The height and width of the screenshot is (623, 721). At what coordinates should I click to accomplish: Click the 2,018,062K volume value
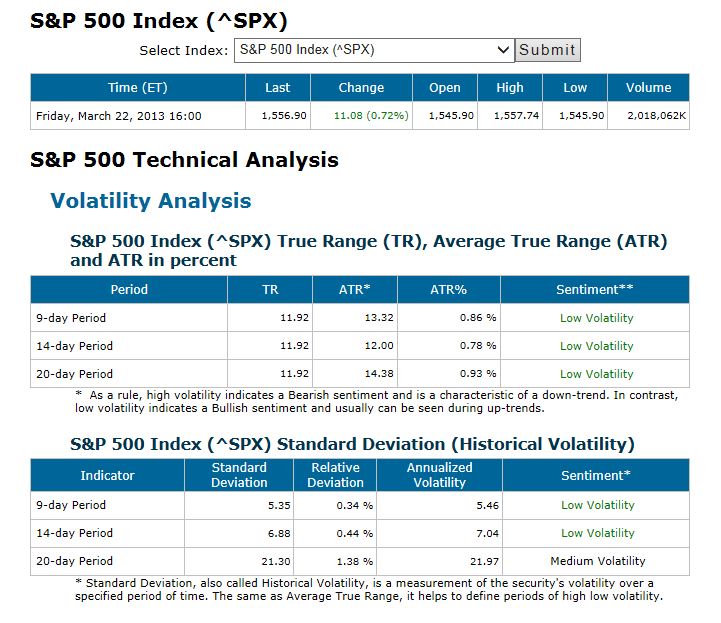653,116
